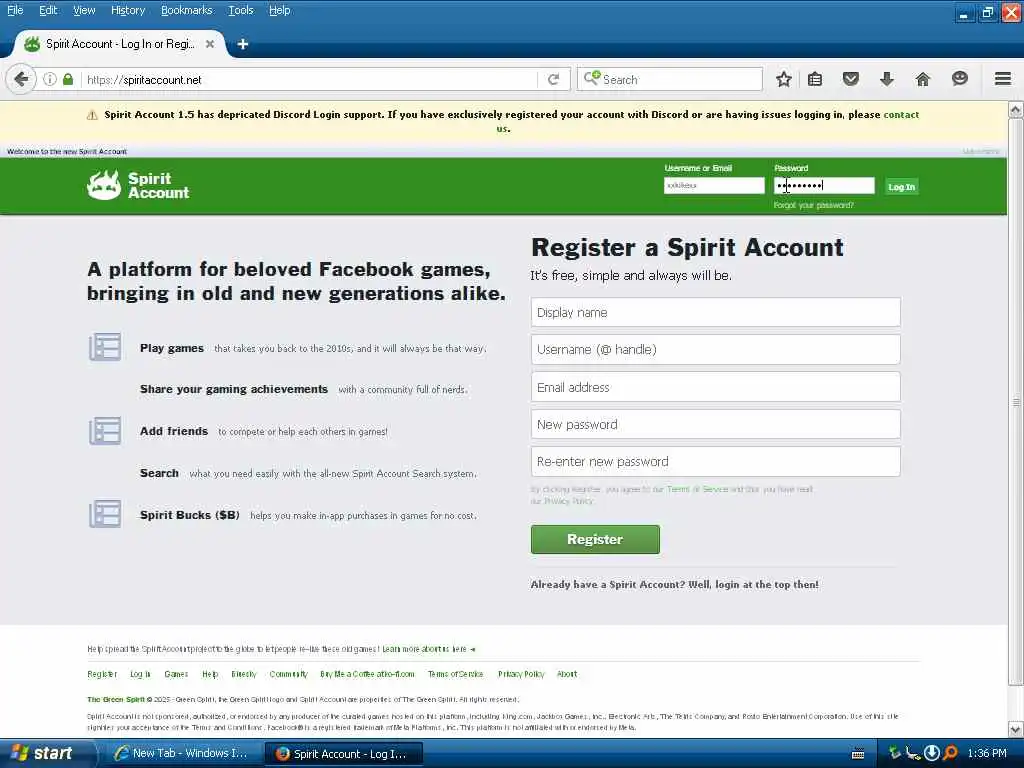Open the Hello chat smiley icon
The image size is (1024, 768).
[959, 79]
